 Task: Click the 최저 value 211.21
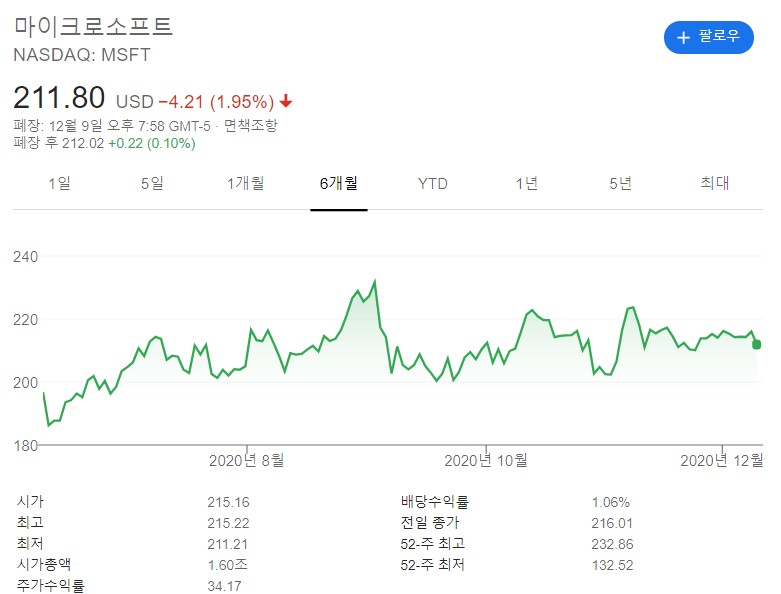[x=227, y=544]
